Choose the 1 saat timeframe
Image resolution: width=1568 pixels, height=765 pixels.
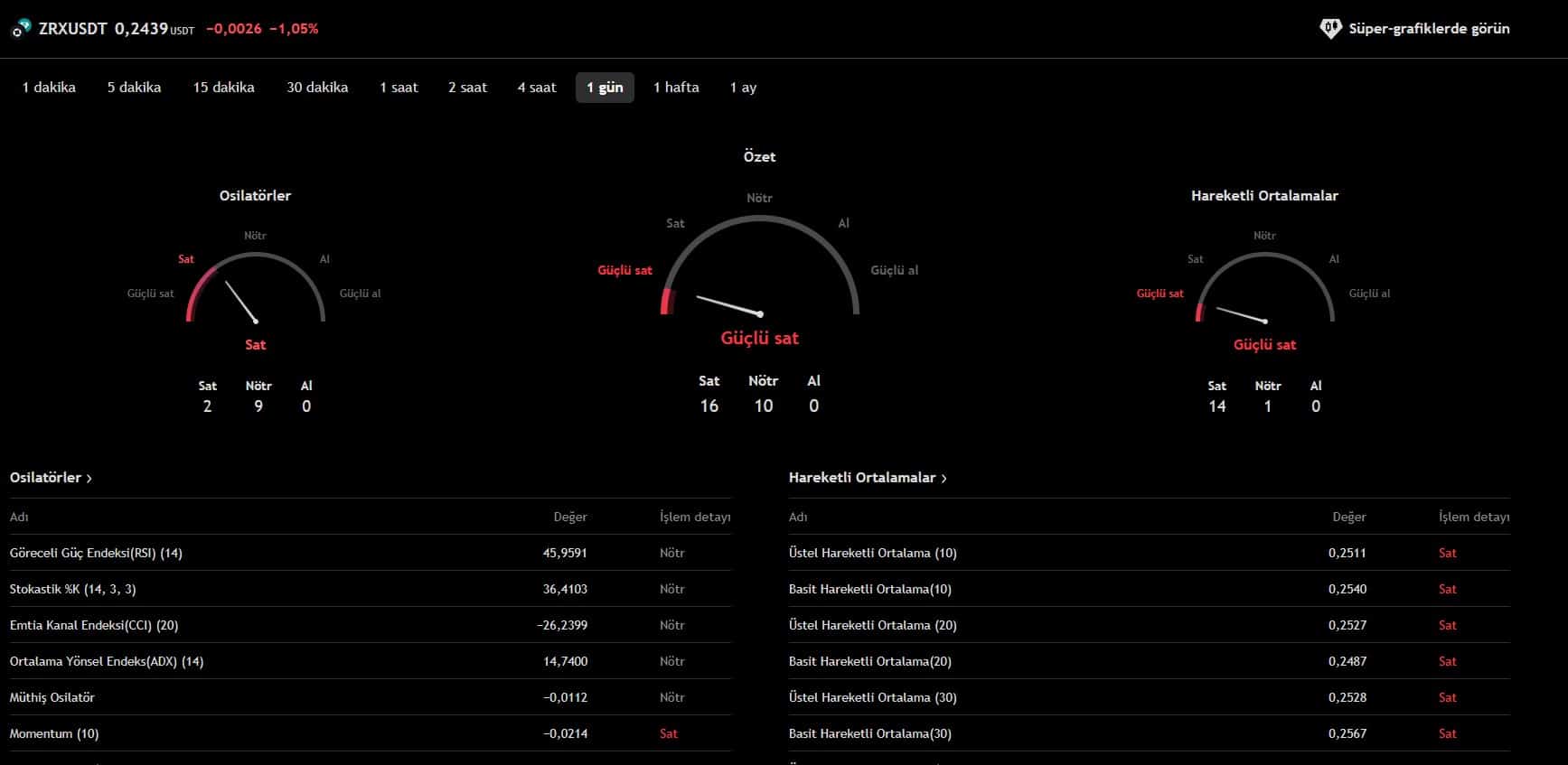point(399,88)
